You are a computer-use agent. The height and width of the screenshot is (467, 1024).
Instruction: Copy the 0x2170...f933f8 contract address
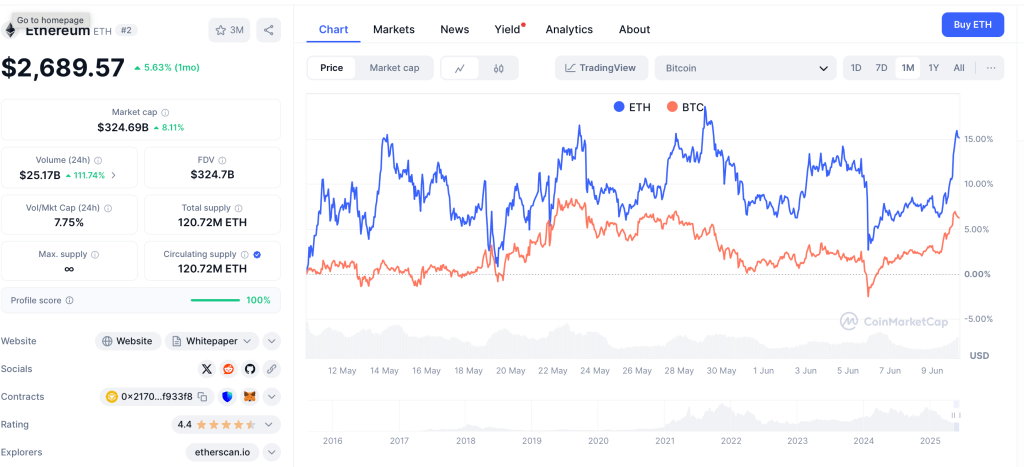pos(202,397)
